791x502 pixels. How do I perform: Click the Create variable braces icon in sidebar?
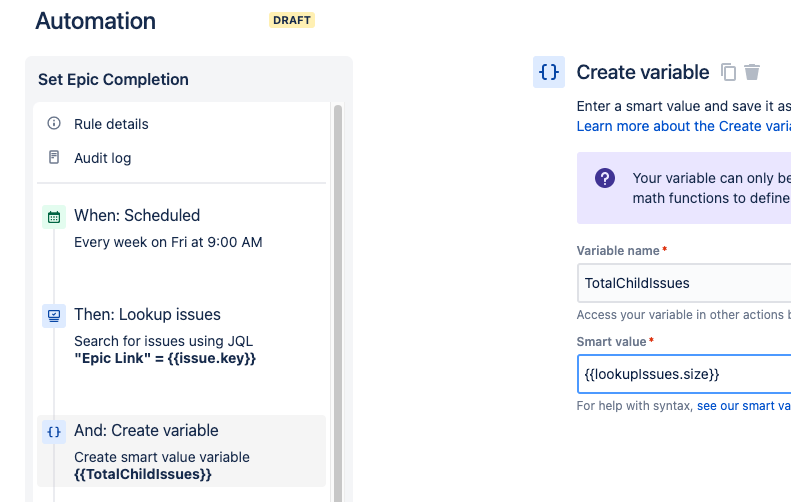[54, 432]
